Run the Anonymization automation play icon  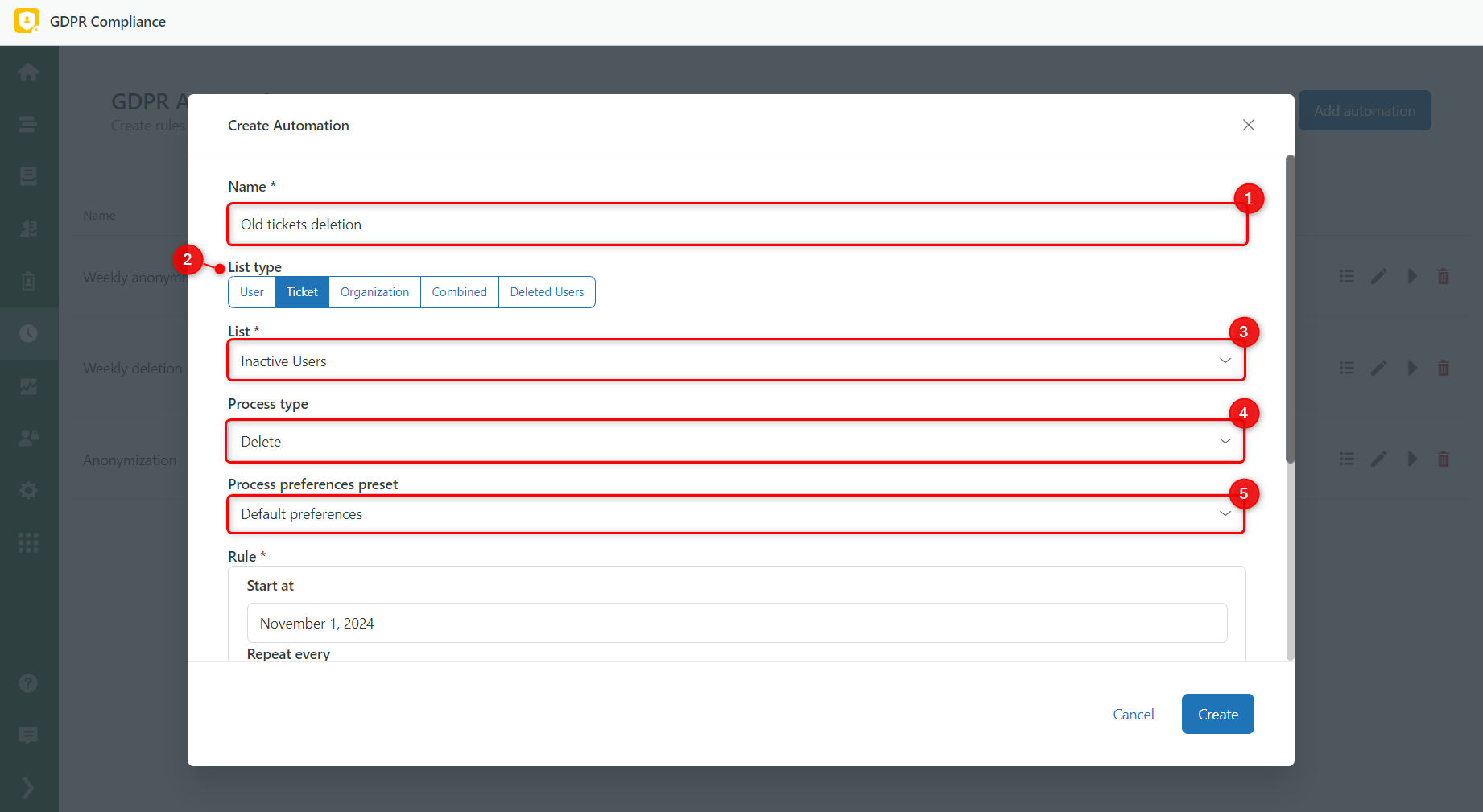coord(1412,459)
